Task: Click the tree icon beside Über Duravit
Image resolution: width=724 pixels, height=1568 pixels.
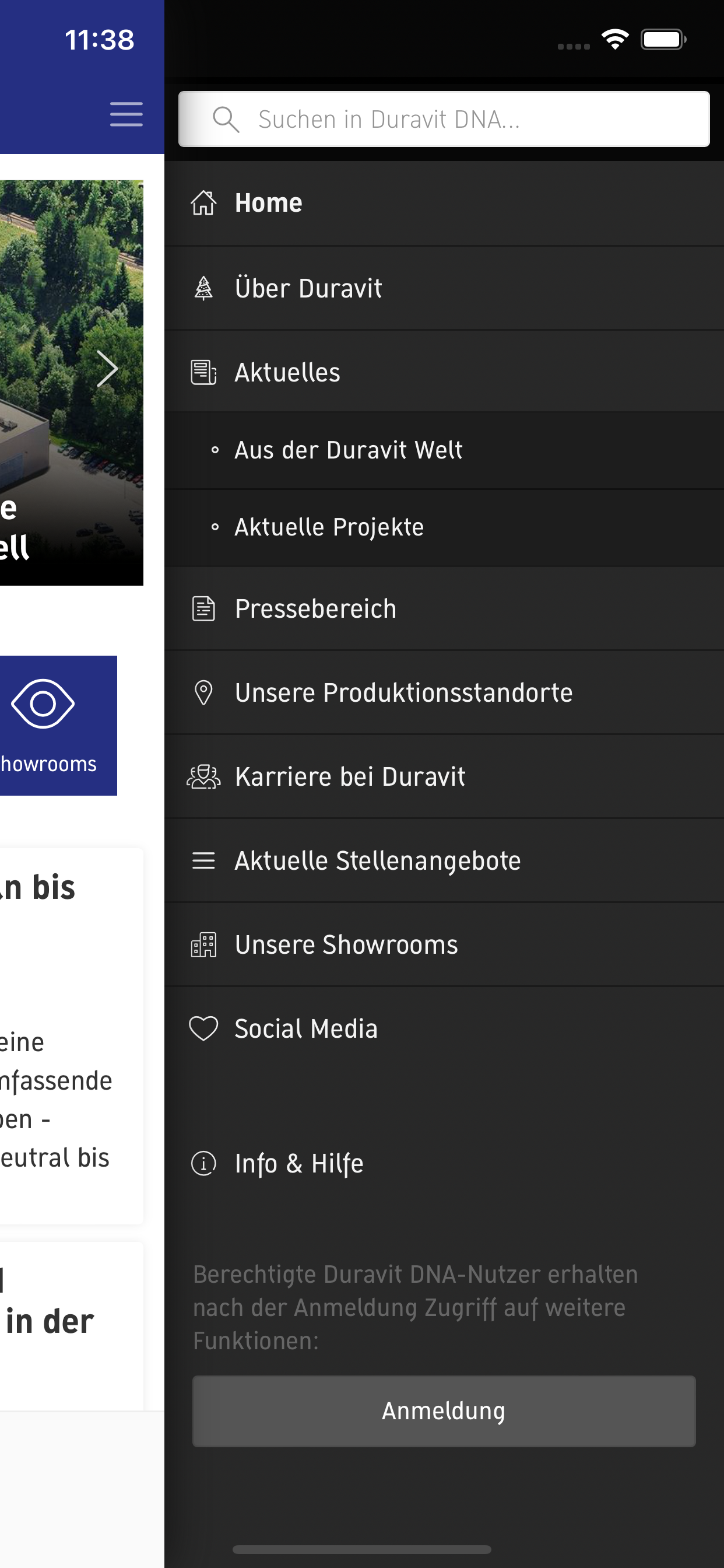Action: click(x=203, y=288)
